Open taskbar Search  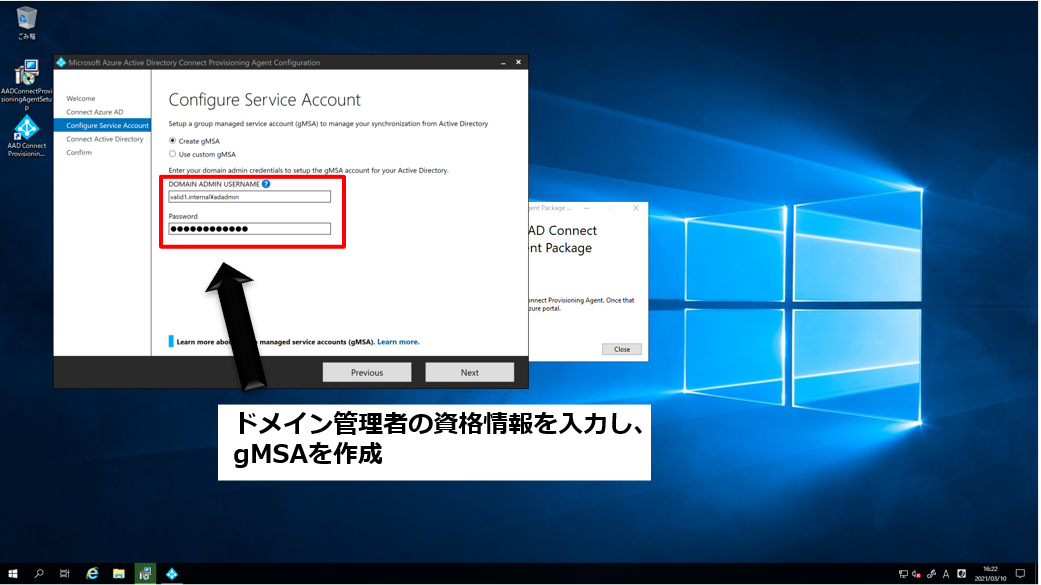point(39,574)
